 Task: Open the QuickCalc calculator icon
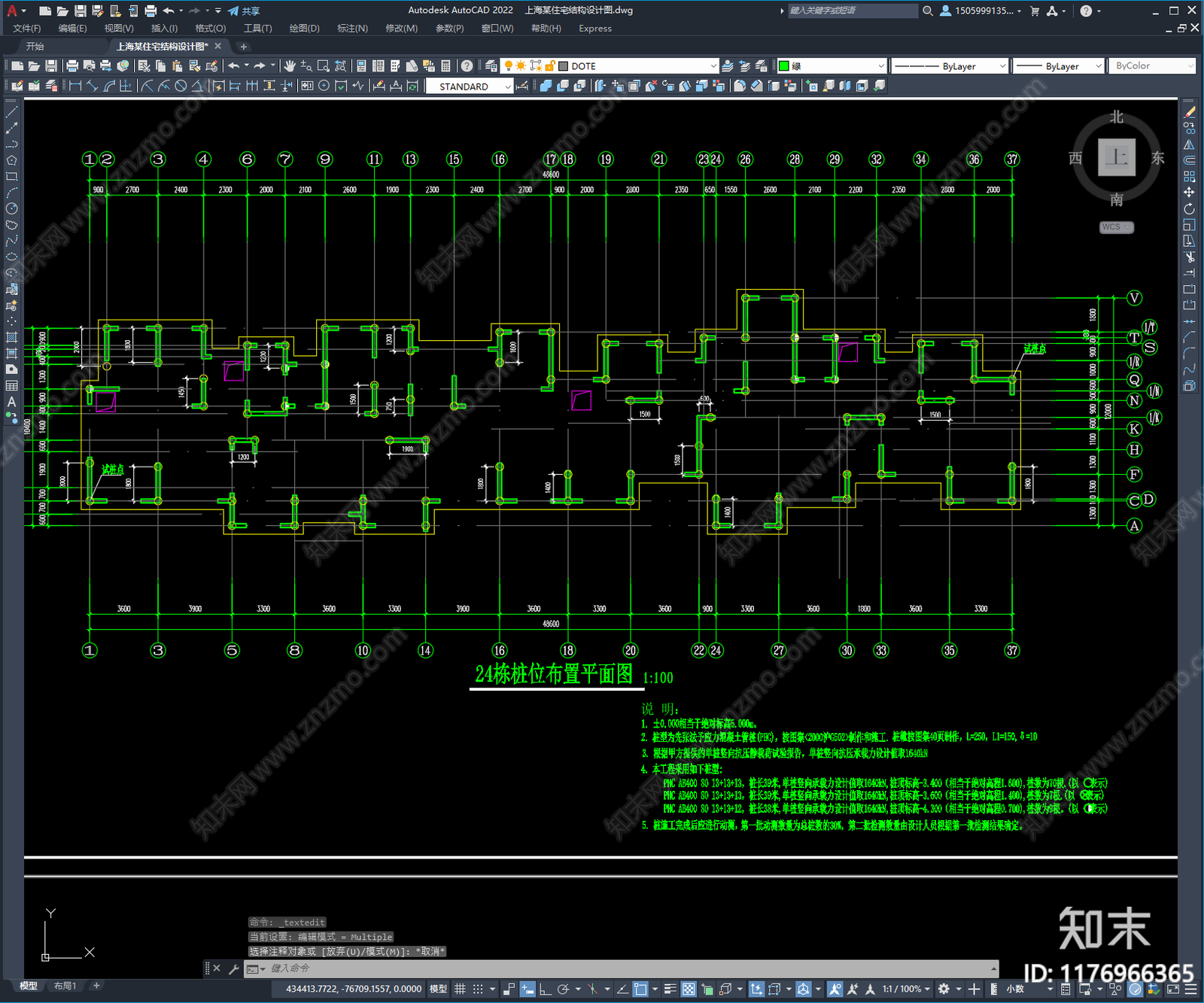coord(445,66)
